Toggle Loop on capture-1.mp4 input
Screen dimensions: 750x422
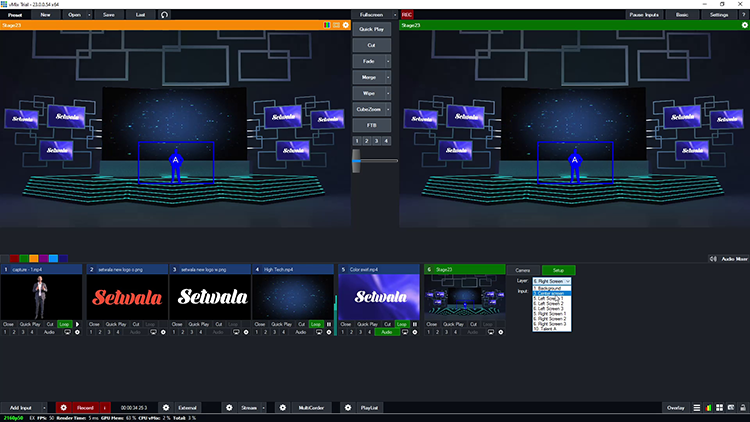(64, 324)
